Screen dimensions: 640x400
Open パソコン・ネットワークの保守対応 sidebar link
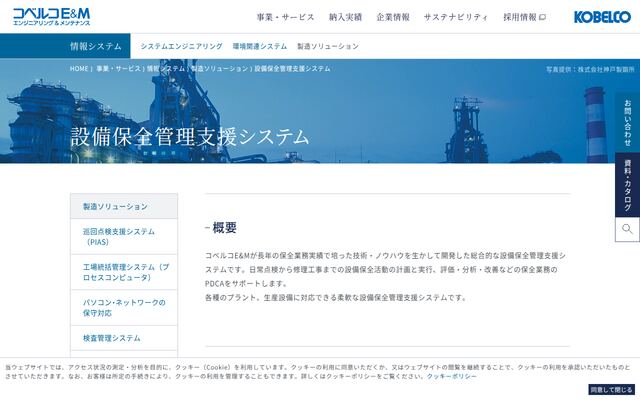coord(124,308)
